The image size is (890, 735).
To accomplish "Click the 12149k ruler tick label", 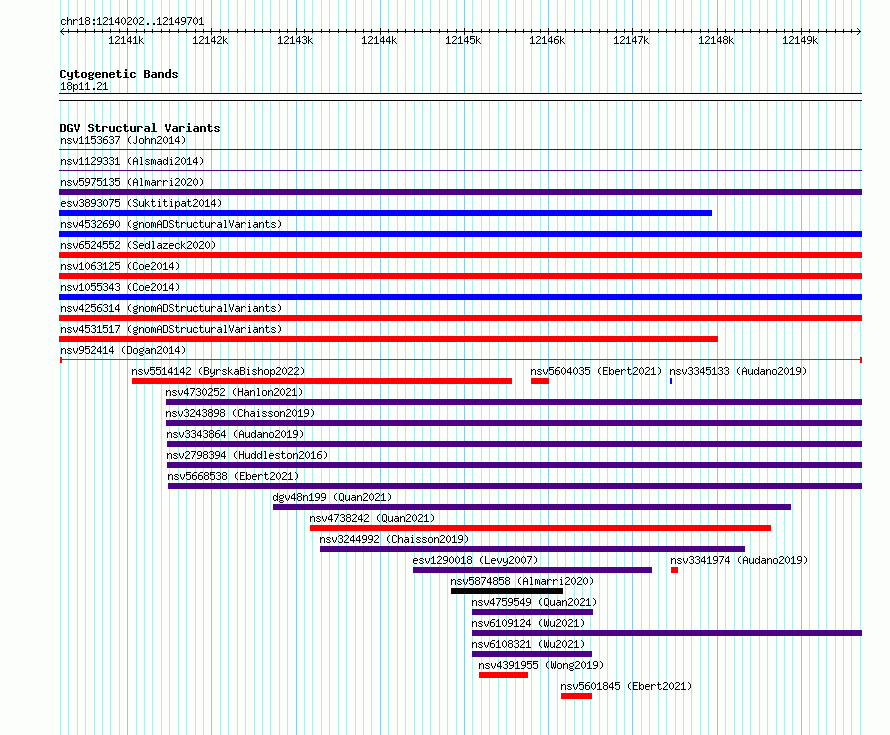I will coord(800,40).
